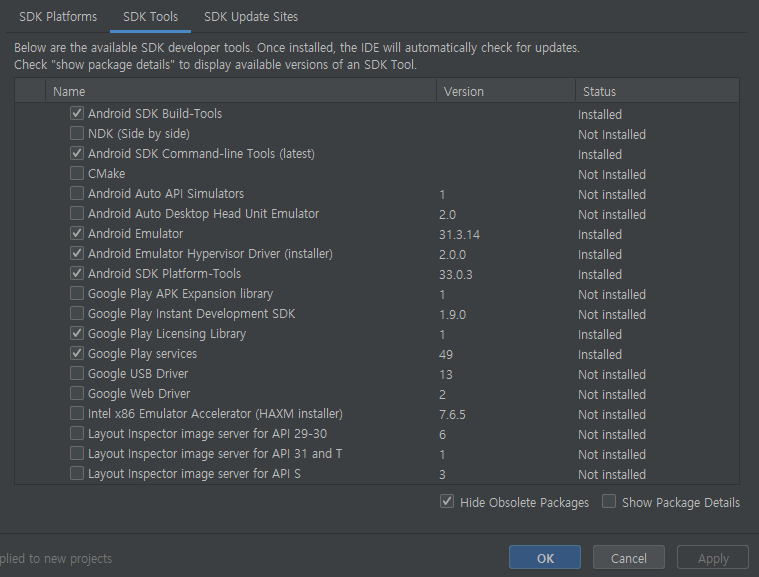
Task: Select Android Emulator version 31.3.14 cell
Action: point(459,235)
